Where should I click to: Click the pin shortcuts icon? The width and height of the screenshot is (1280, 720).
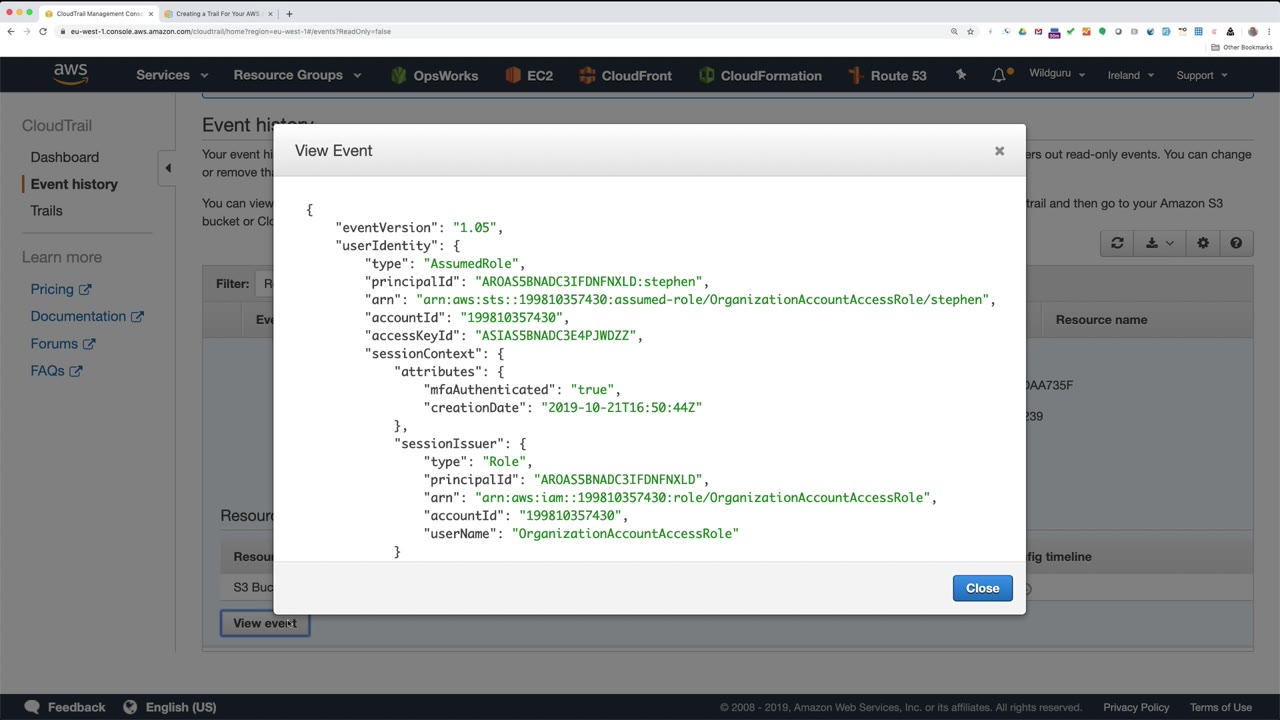[x=961, y=75]
